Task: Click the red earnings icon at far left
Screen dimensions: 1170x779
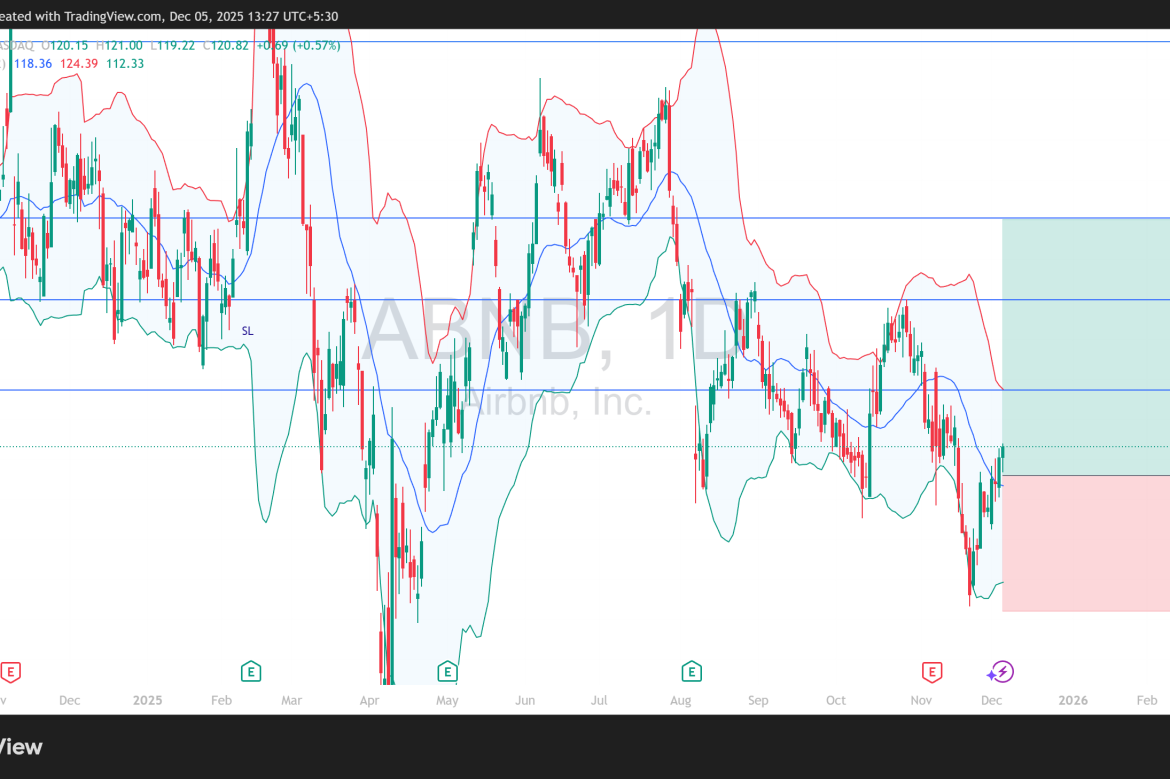Action: tap(10, 671)
